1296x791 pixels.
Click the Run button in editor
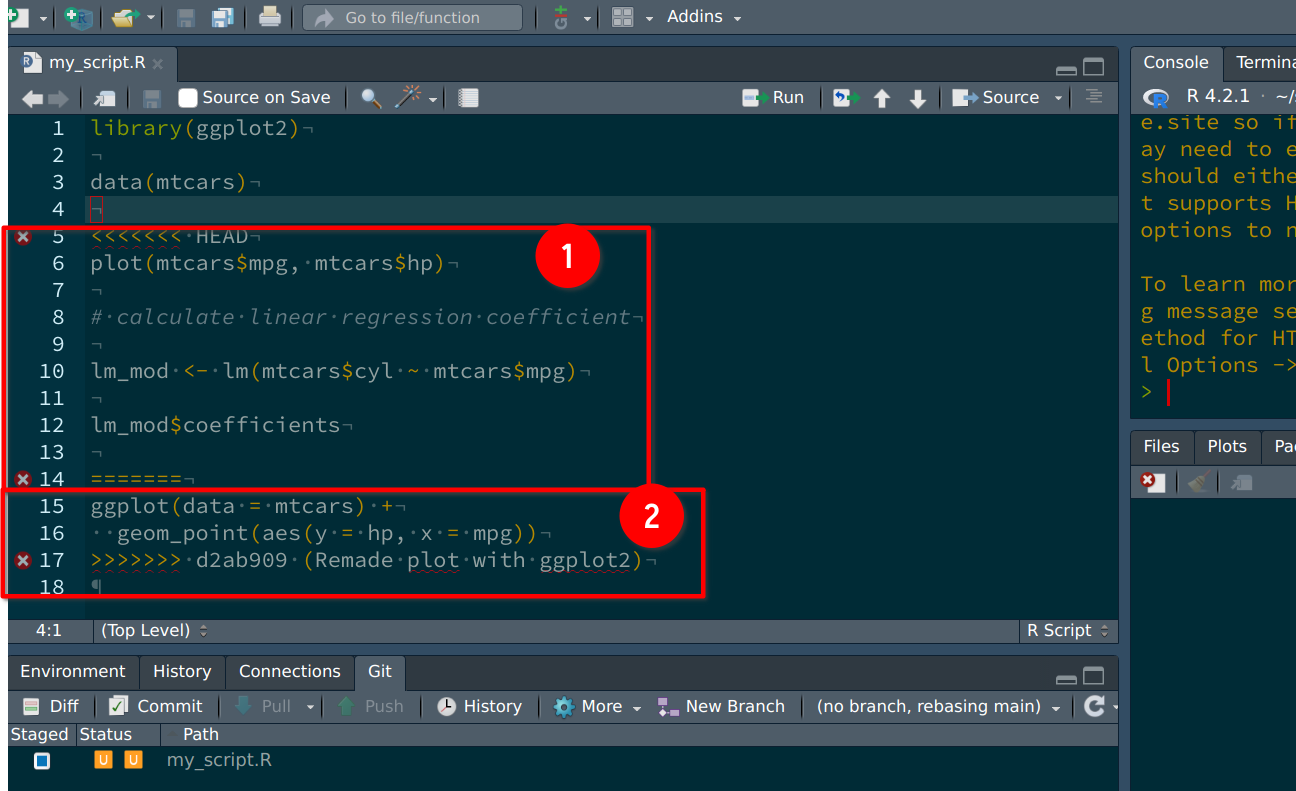tap(773, 98)
